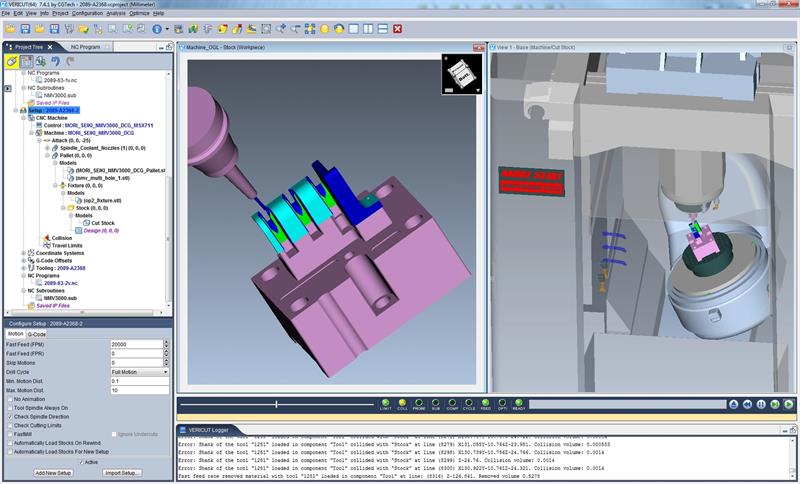Viewport: 800px width, 484px height.
Task: Expand the G-Code Offsets tree node
Action: click(23, 261)
